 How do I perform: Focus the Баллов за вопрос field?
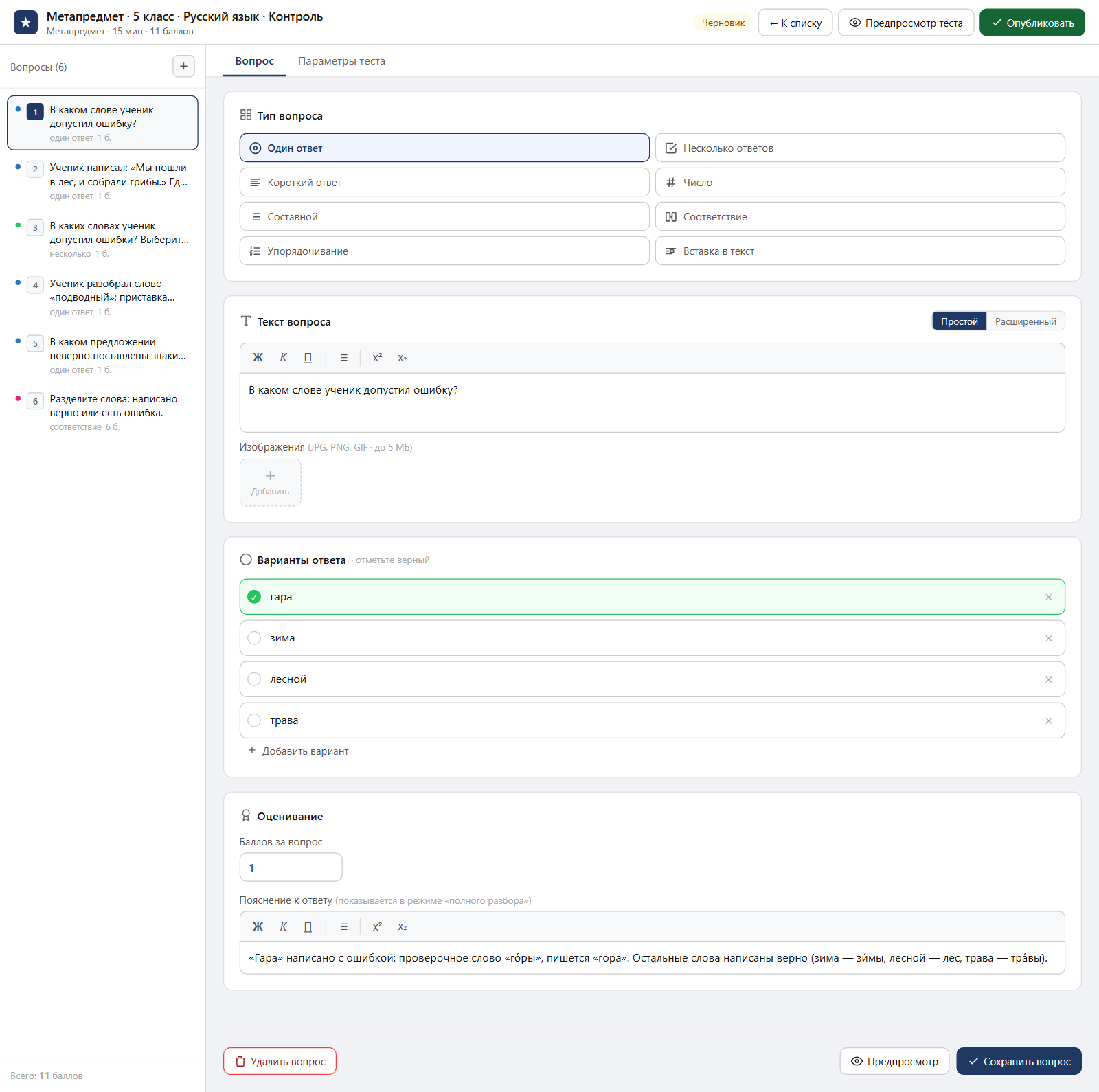pos(291,867)
